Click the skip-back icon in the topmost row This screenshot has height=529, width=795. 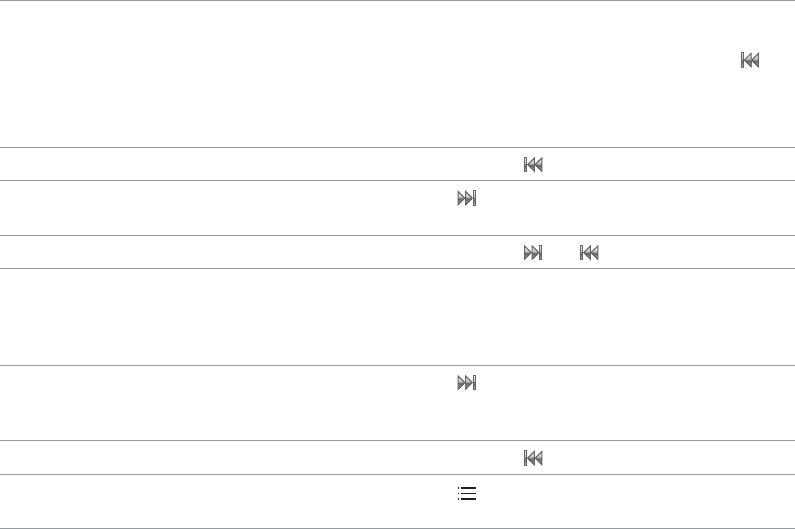click(750, 60)
